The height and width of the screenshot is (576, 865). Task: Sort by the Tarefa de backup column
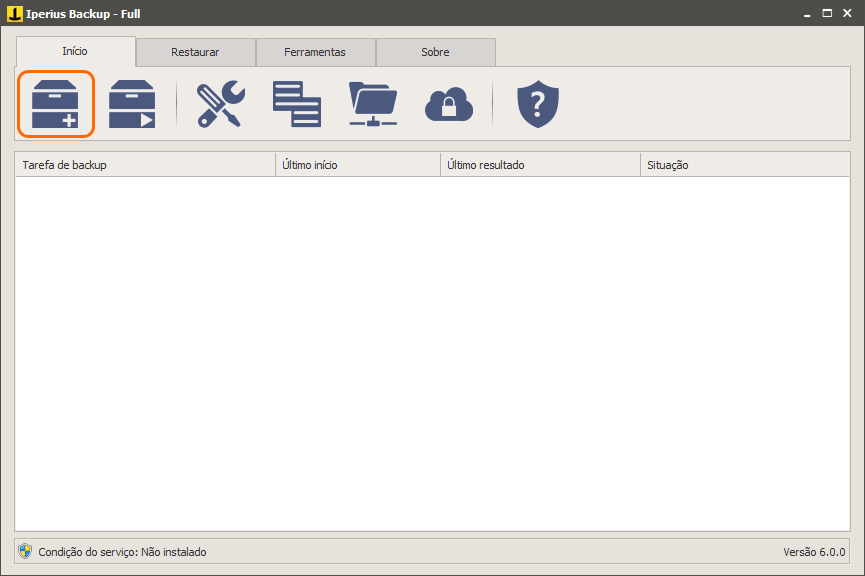click(145, 165)
